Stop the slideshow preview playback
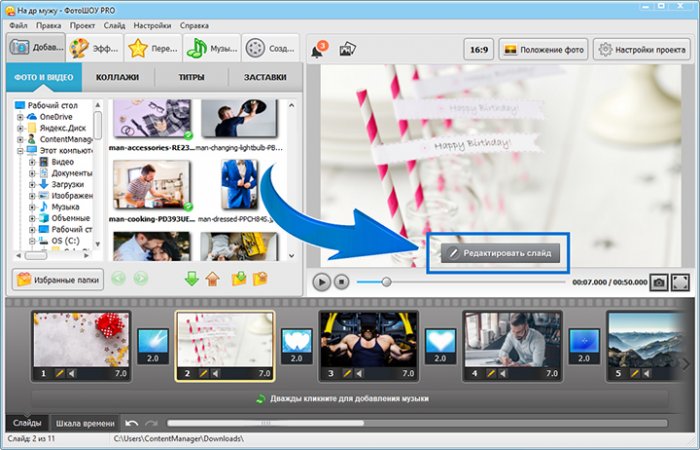The image size is (700, 450). pos(341,282)
